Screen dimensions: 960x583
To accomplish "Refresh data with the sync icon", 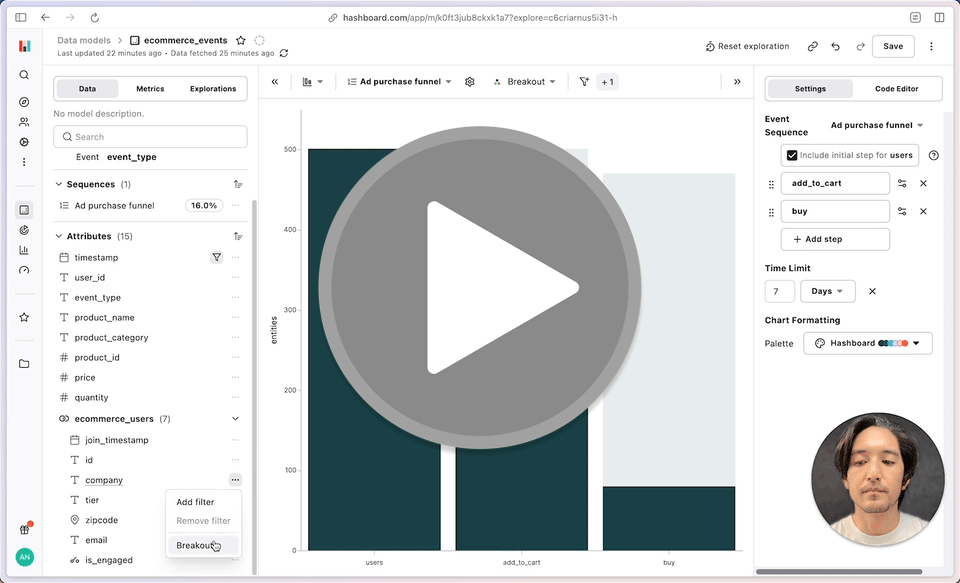I will click(x=283, y=53).
